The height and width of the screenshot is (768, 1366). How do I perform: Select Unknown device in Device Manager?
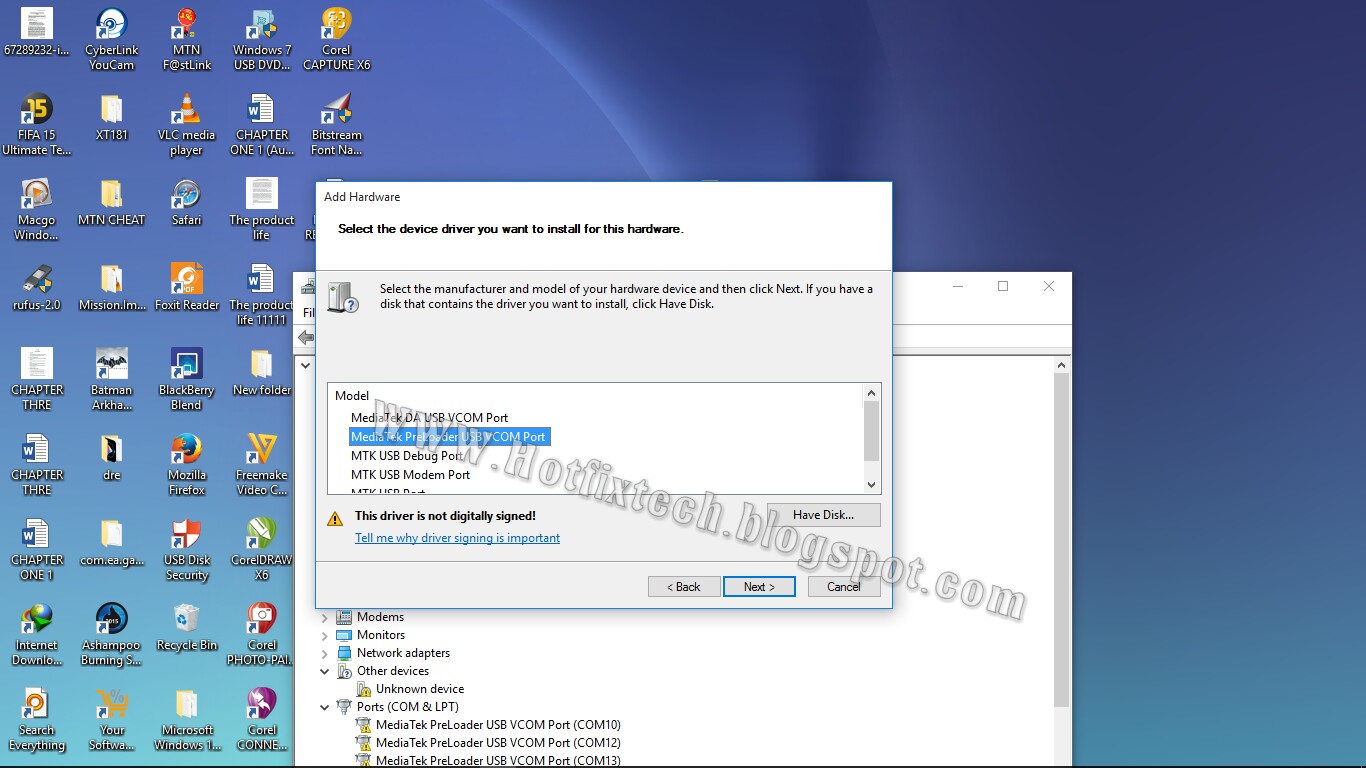[419, 689]
